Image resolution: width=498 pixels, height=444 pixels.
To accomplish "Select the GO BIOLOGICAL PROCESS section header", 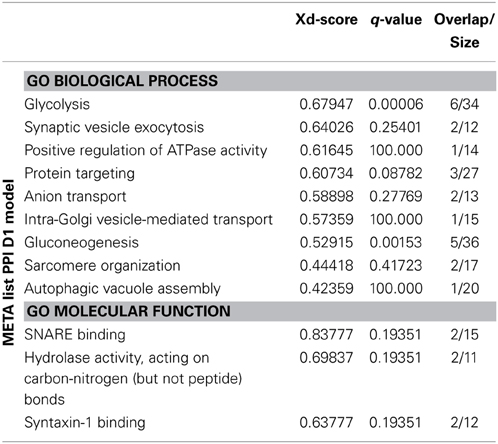I will pos(260,81).
